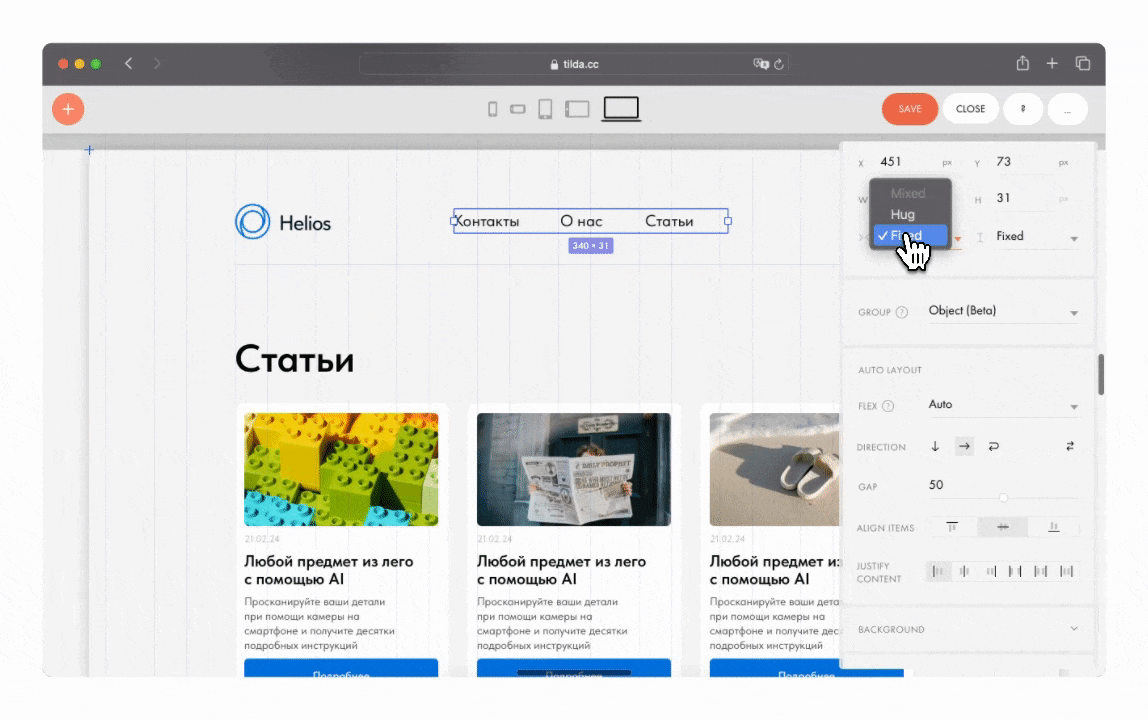Set direction to horizontal right arrow
This screenshot has width=1148, height=720.
tap(964, 446)
